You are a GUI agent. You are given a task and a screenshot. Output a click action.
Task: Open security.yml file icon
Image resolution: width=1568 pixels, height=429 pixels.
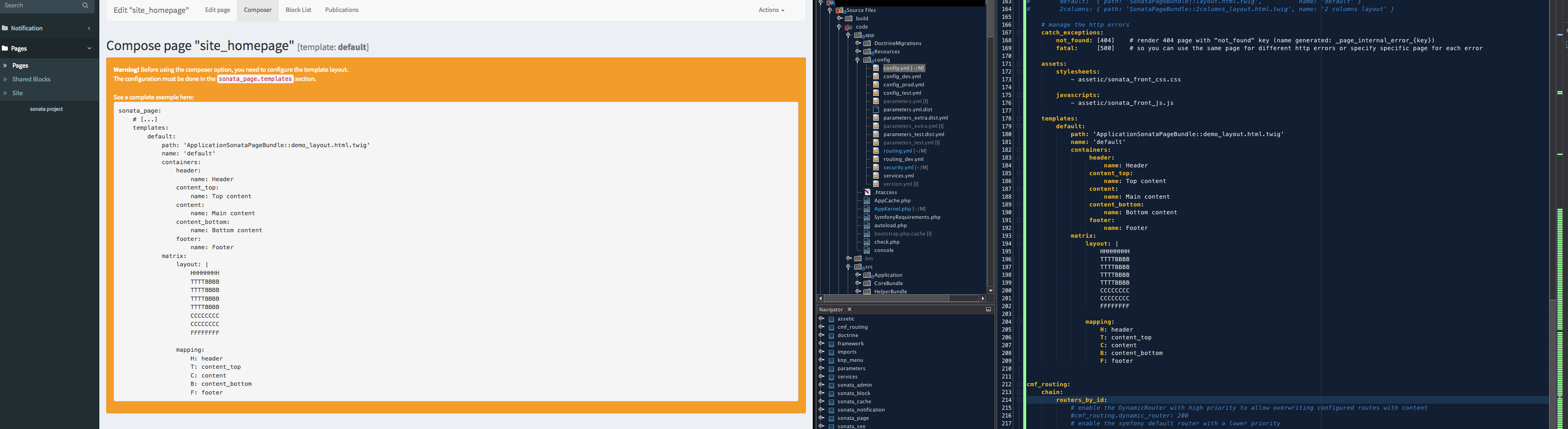[x=877, y=167]
